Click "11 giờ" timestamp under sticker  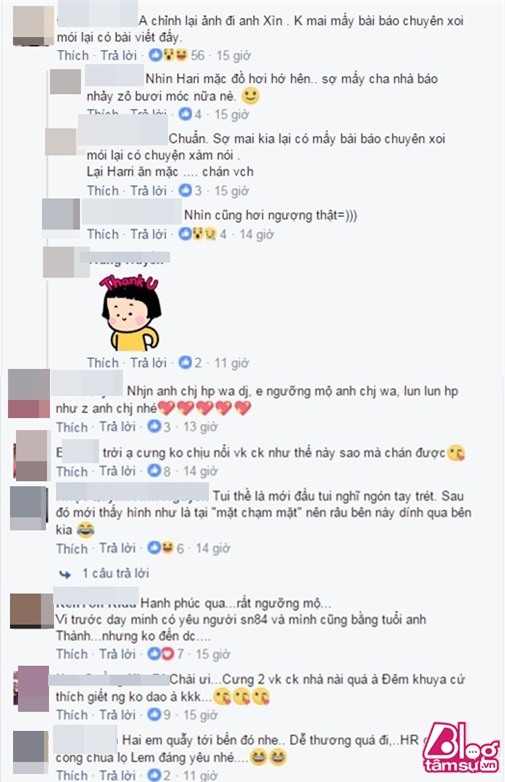pyautogui.click(x=231, y=363)
